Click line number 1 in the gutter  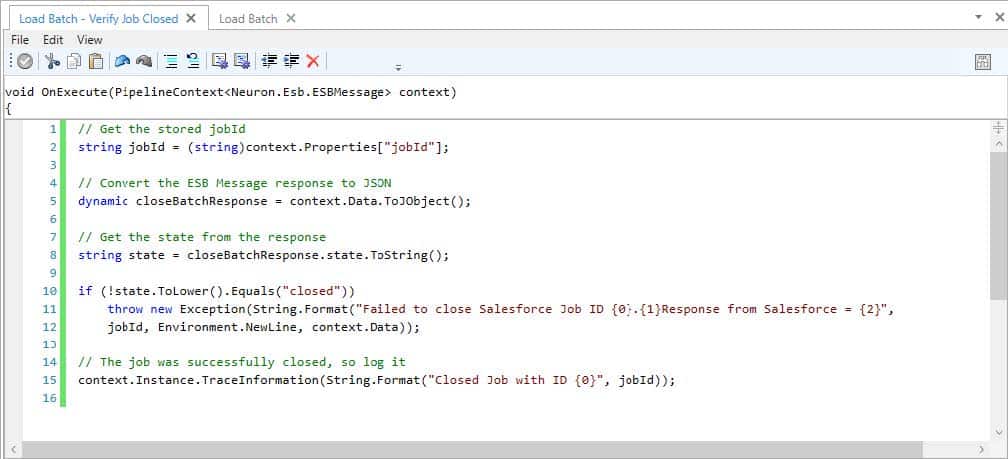[53, 129]
